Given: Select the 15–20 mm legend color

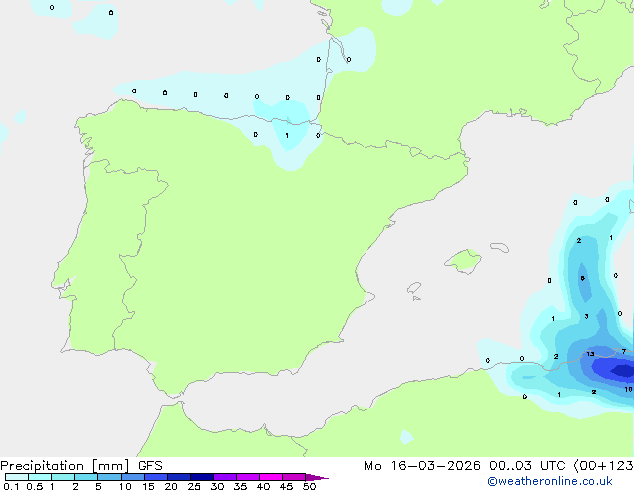Looking at the screenshot, I should click(x=156, y=477).
